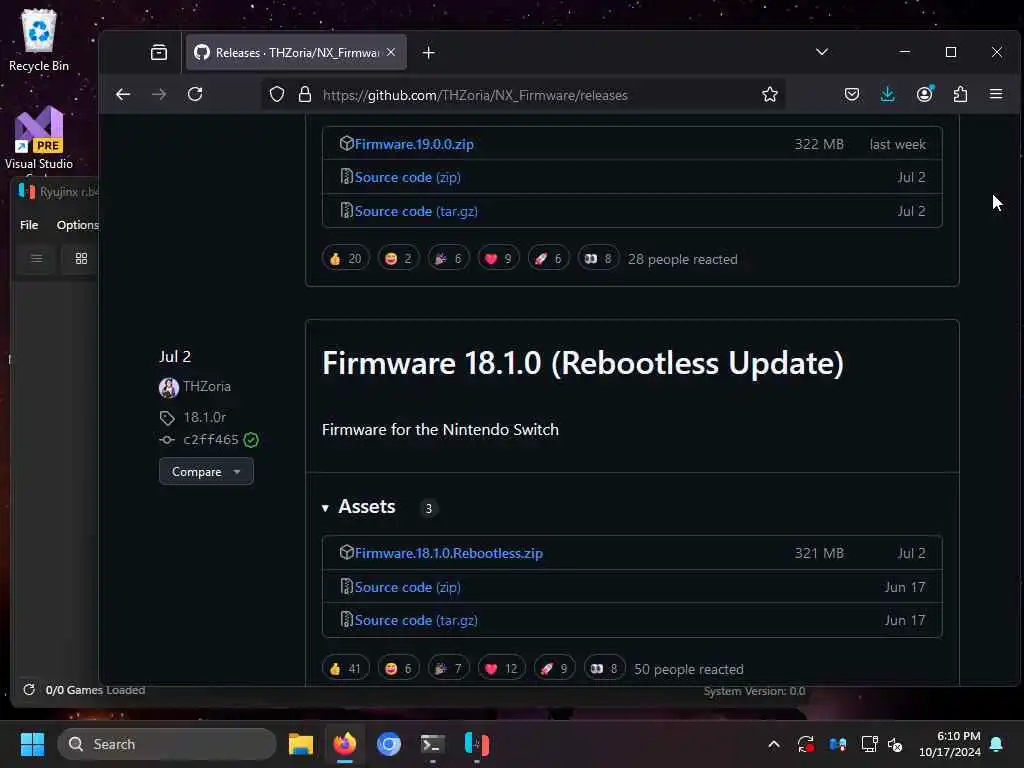Download Firmware.18.1.0.Rebootless.zip asset

[449, 553]
